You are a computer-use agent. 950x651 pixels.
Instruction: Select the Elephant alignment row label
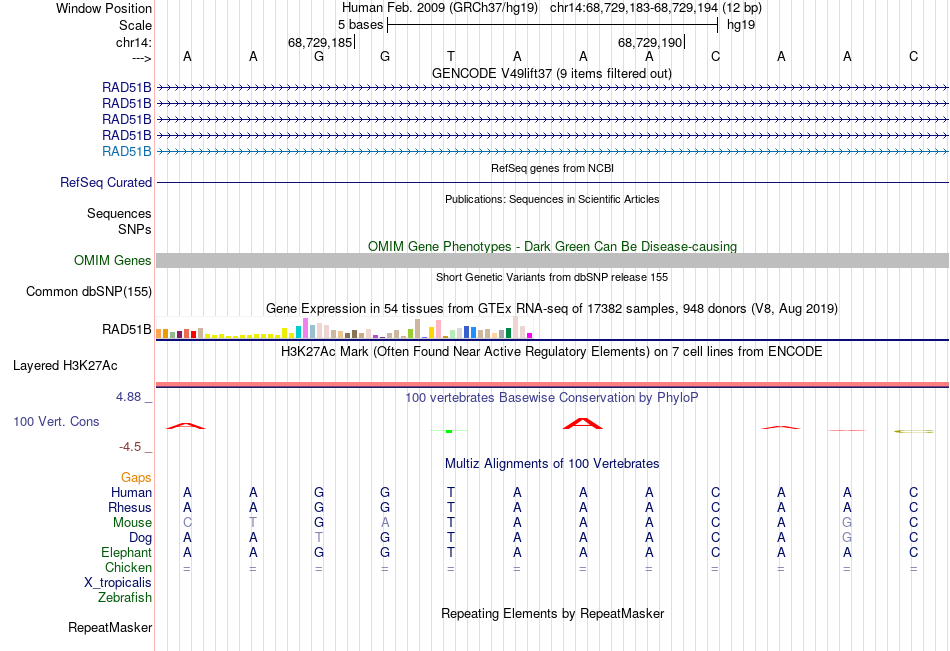click(x=126, y=552)
